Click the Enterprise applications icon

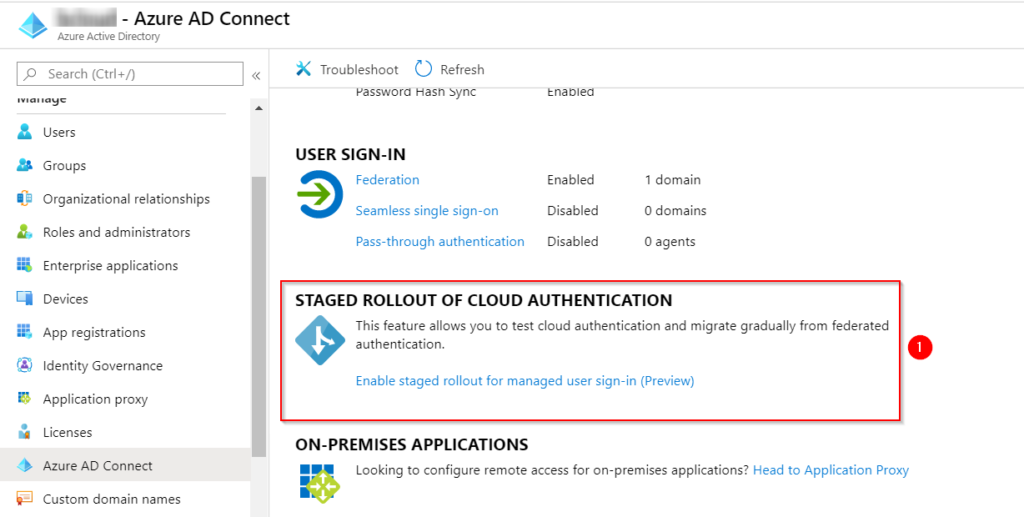tap(25, 265)
